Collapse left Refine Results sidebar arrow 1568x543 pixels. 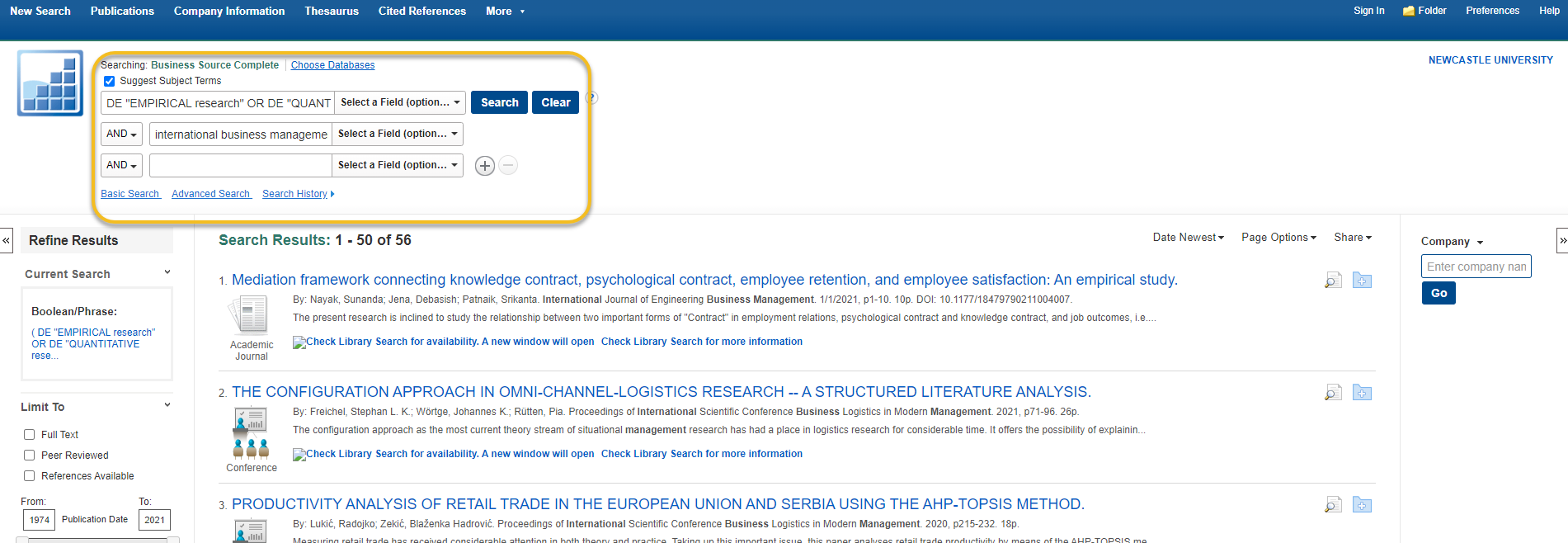click(x=6, y=240)
